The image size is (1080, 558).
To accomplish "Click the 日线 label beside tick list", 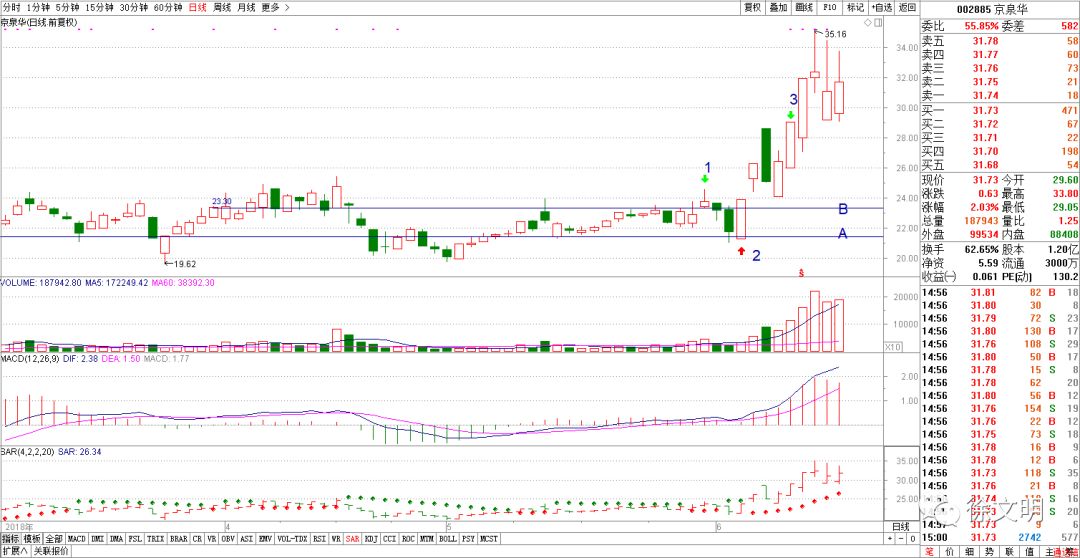I will pos(902,527).
